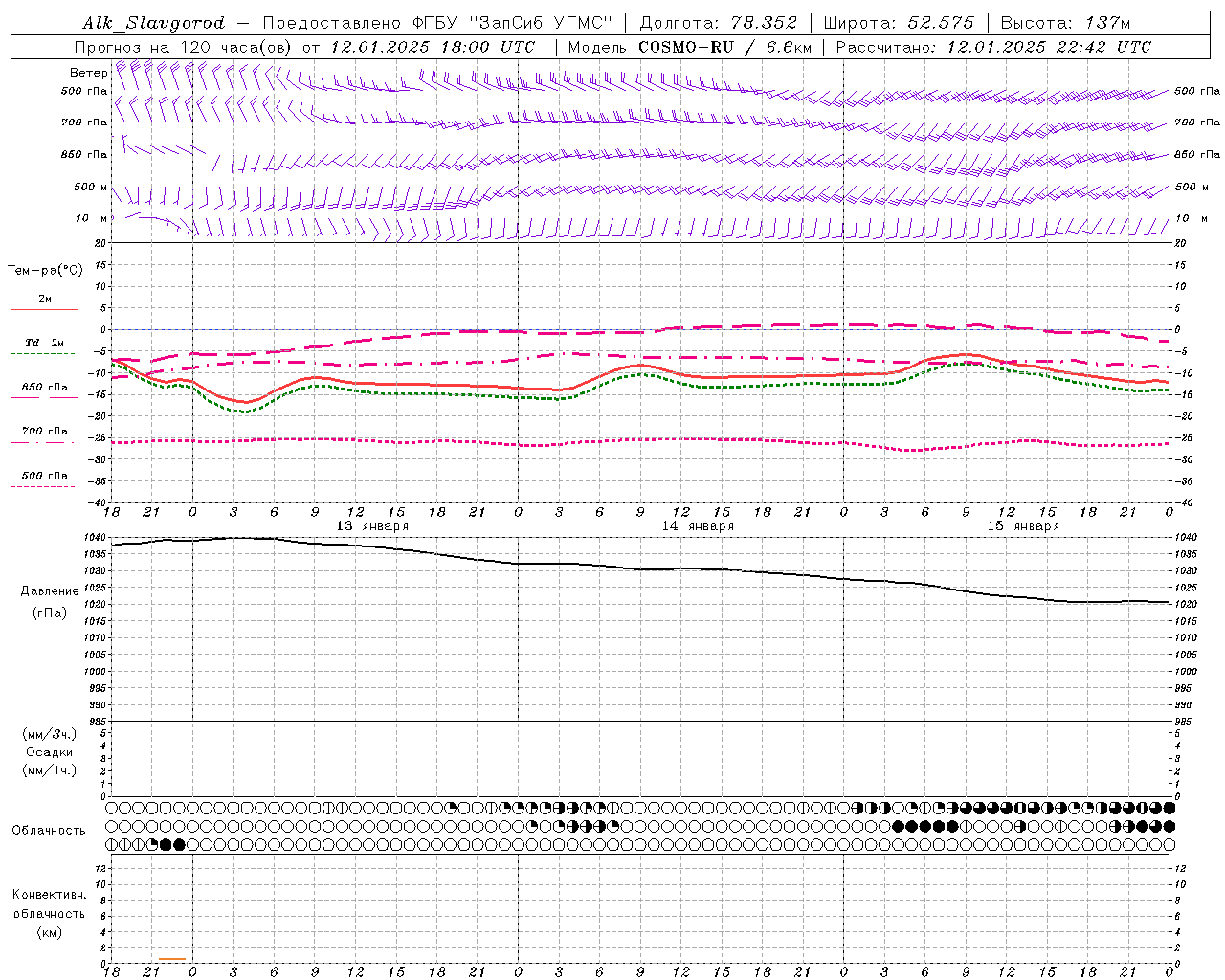The image size is (1225, 980).
Task: Click the 15 января date label
Action: [x=1023, y=526]
